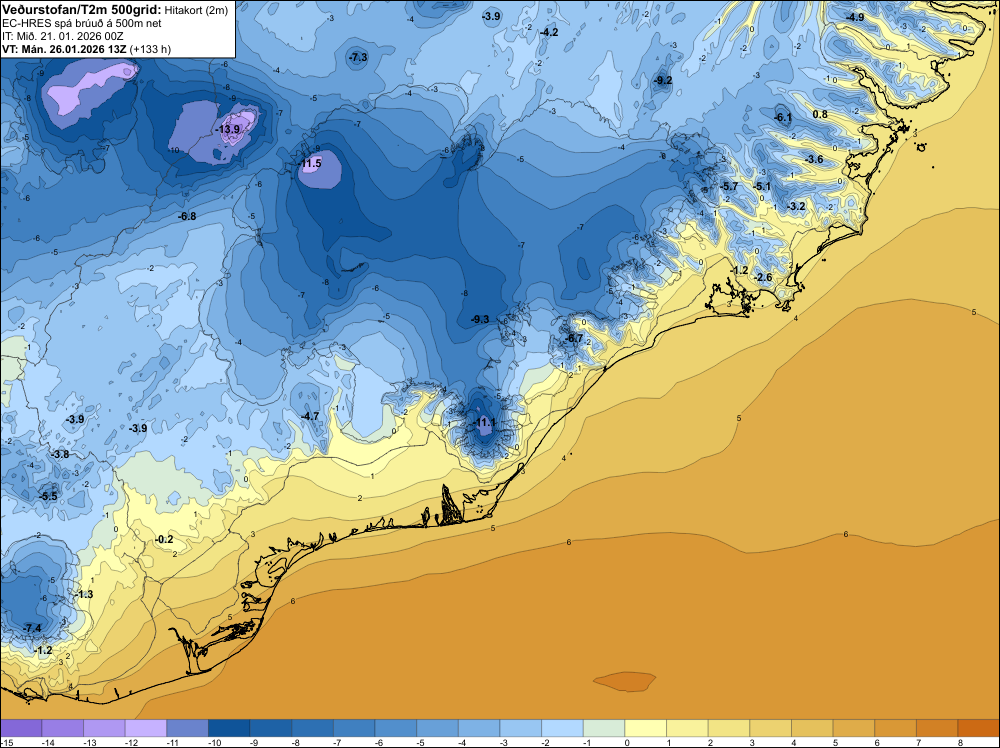
Task: Click the legend swatch labeled 3
Action: (770, 729)
